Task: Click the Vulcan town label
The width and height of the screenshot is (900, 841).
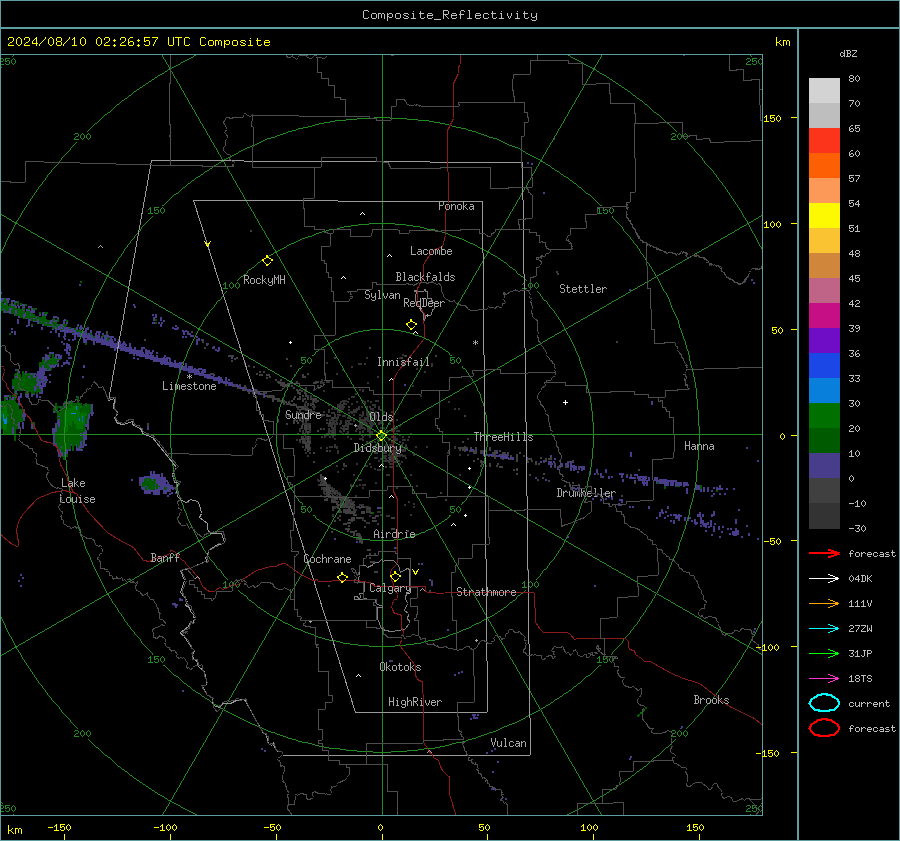Action: (x=509, y=743)
